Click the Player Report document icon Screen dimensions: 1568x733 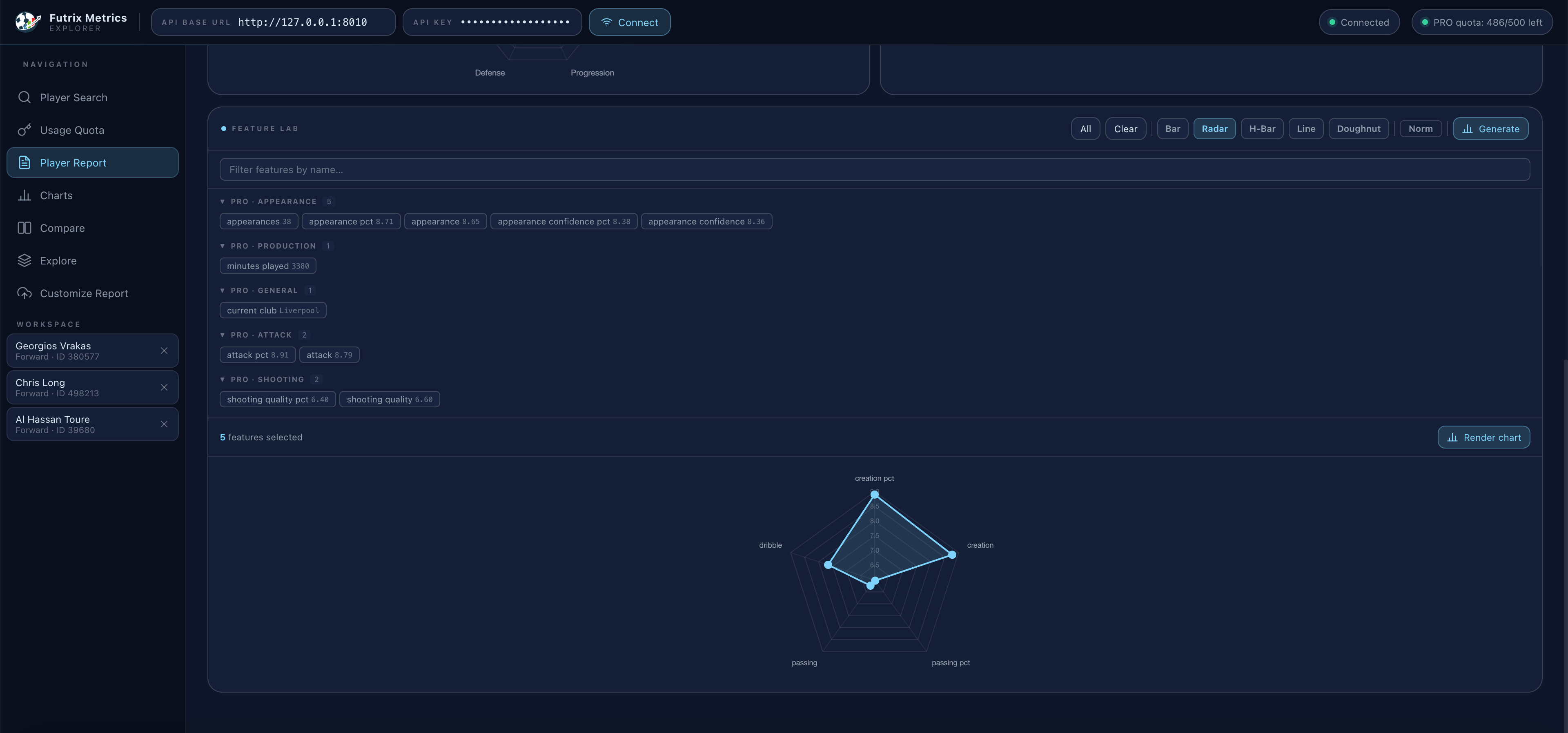pyautogui.click(x=24, y=162)
